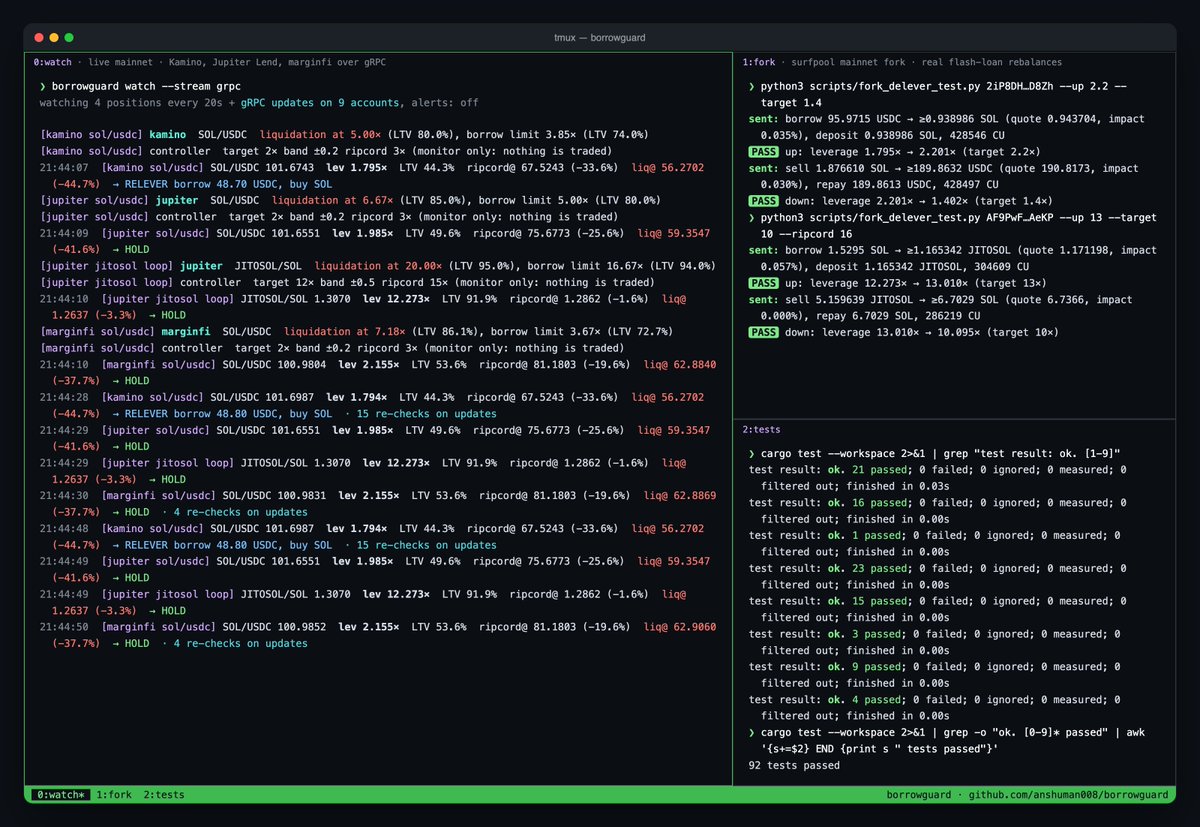Click 'liq@ 62.8869' value
The width and height of the screenshot is (1200, 827).
(678, 495)
